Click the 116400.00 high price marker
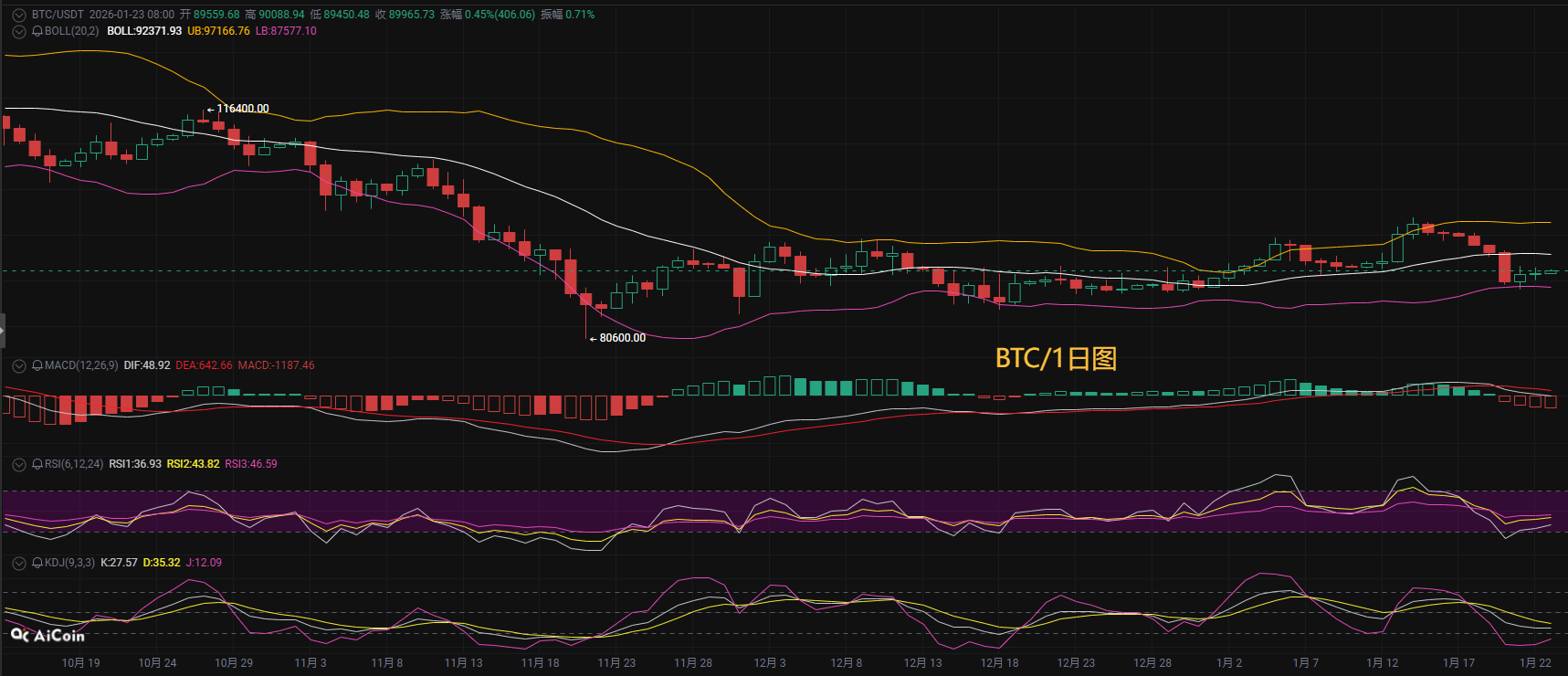The height and width of the screenshot is (676, 1568). (242, 109)
